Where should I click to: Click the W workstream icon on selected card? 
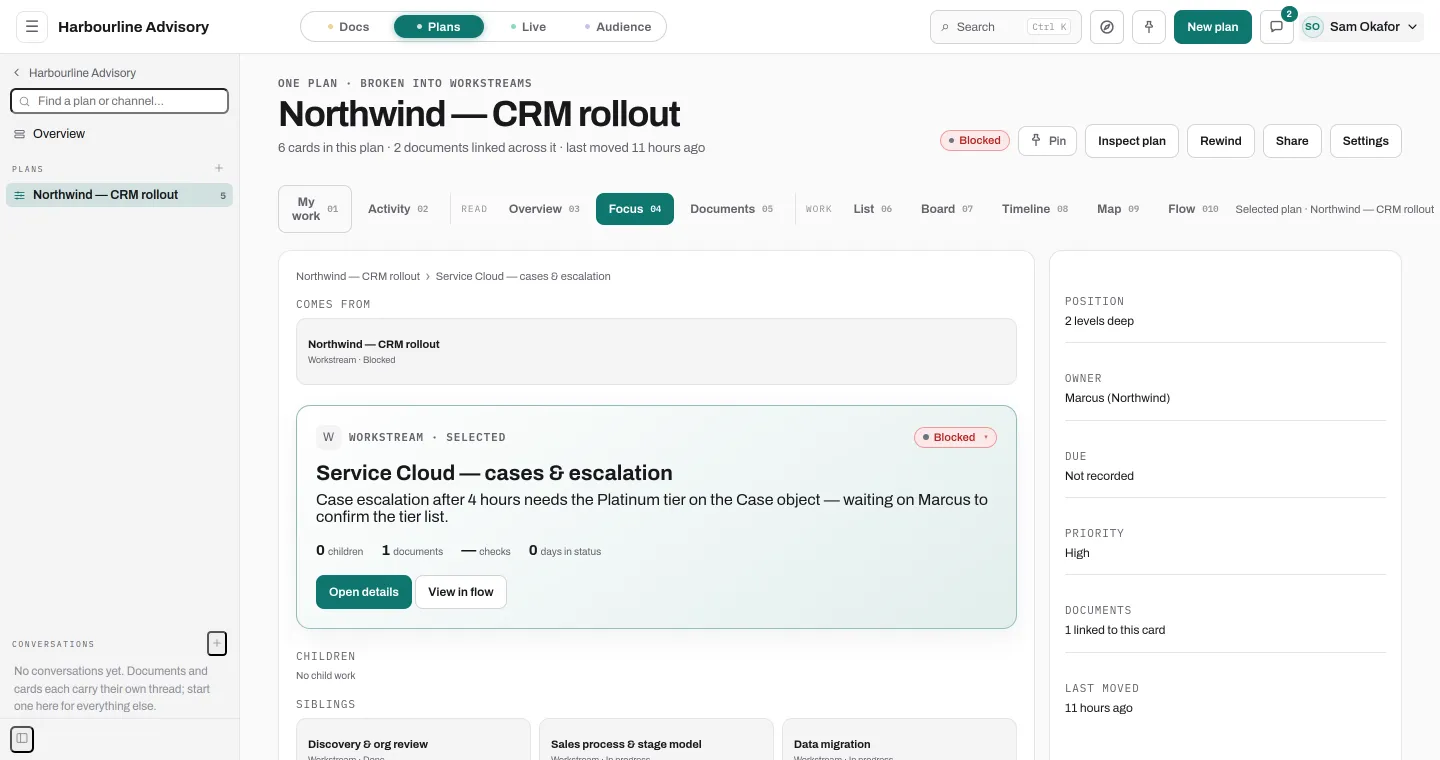tap(328, 437)
